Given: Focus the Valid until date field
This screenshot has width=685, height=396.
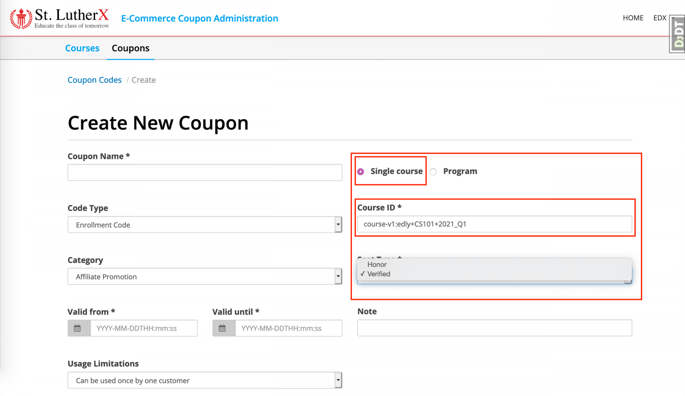Looking at the screenshot, I should click(289, 328).
